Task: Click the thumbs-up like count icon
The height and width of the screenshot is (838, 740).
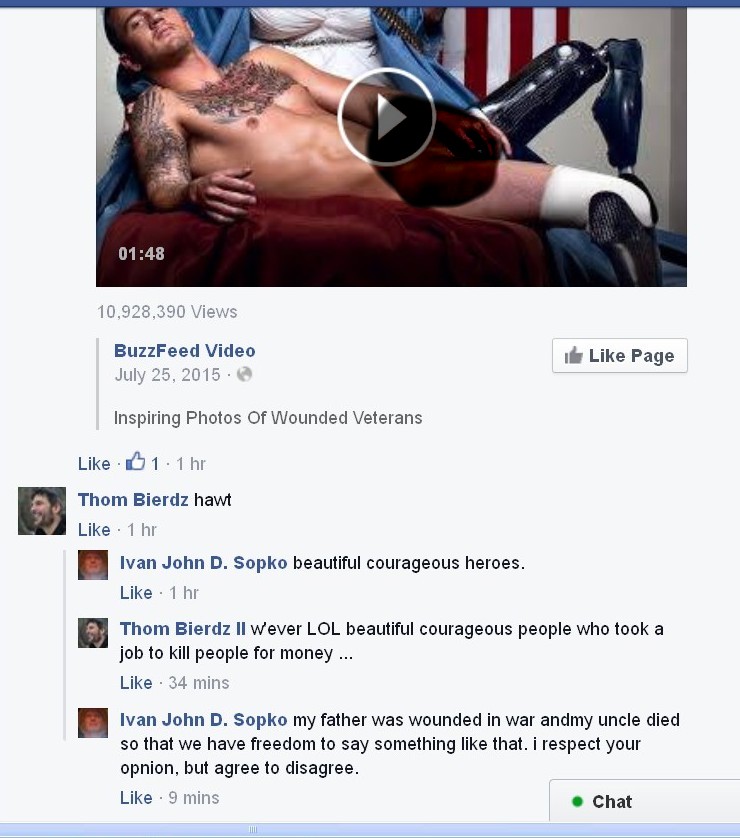Action: click(x=135, y=462)
